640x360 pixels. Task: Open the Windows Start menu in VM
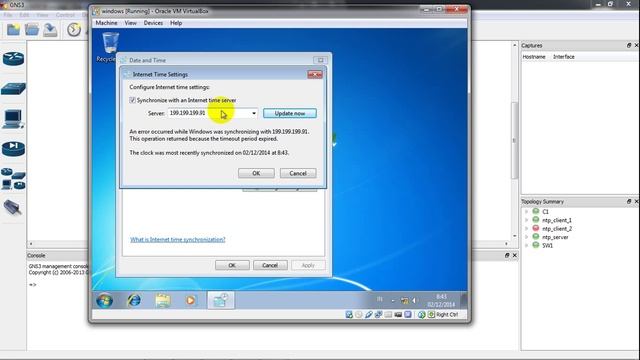pos(105,301)
